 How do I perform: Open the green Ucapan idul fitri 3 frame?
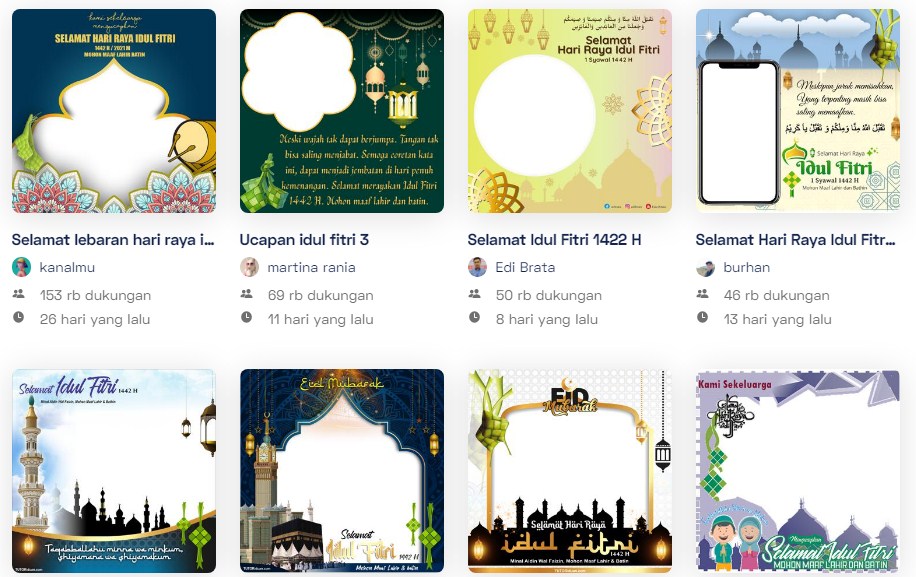click(342, 111)
